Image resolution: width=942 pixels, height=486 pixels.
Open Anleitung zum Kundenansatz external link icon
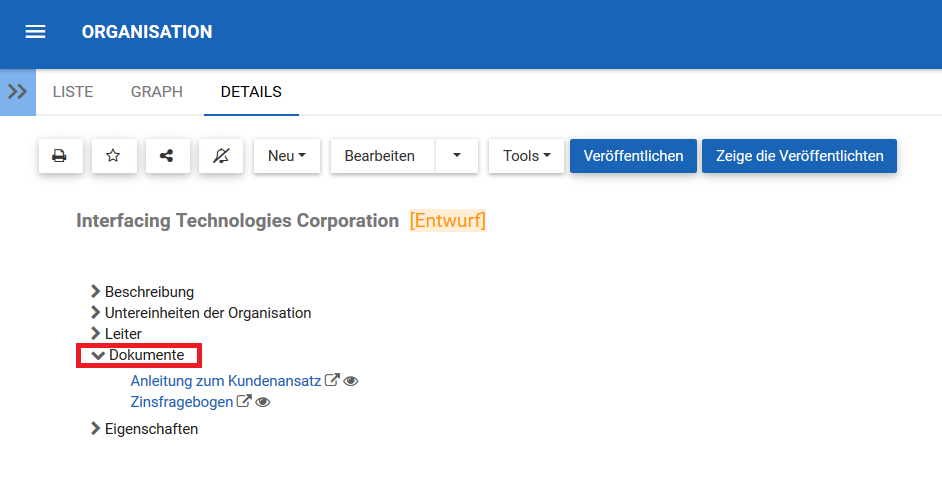point(333,381)
